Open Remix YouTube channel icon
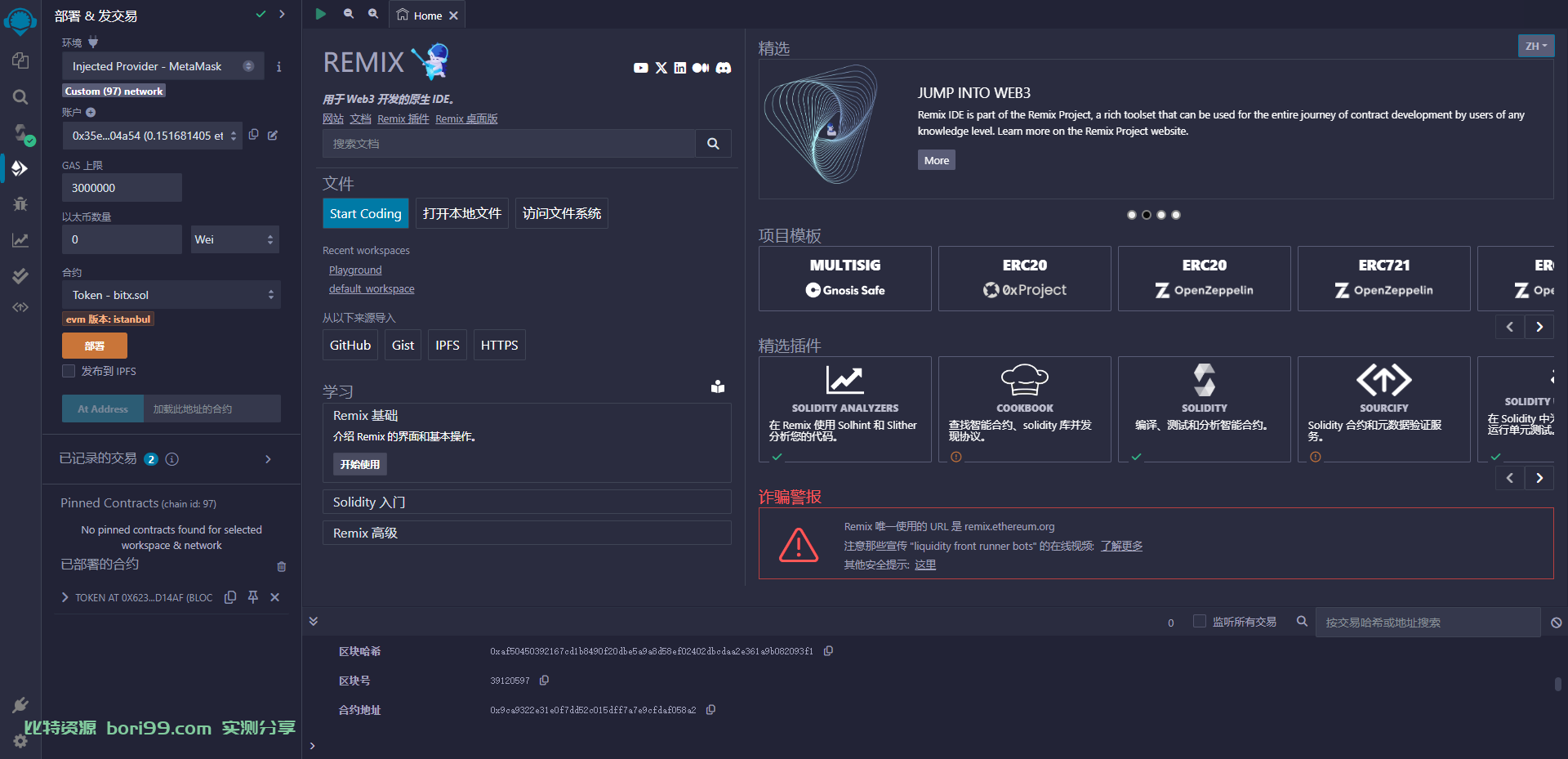The image size is (1568, 759). (x=640, y=68)
